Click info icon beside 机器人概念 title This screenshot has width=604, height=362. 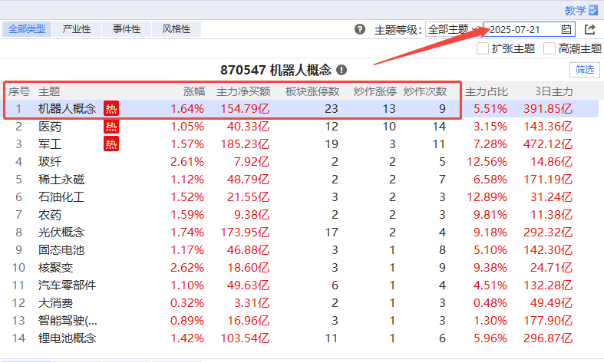[341, 70]
